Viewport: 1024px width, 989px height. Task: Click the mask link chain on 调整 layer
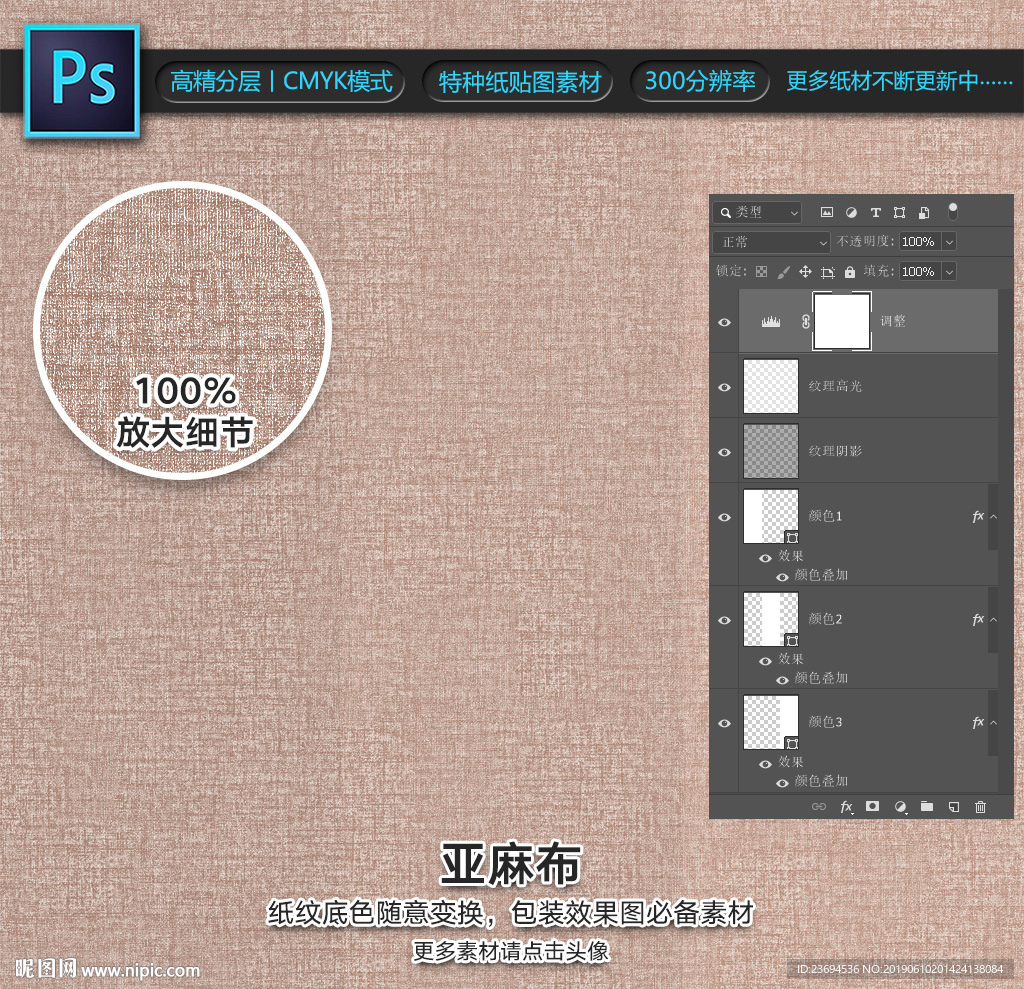pyautogui.click(x=806, y=321)
